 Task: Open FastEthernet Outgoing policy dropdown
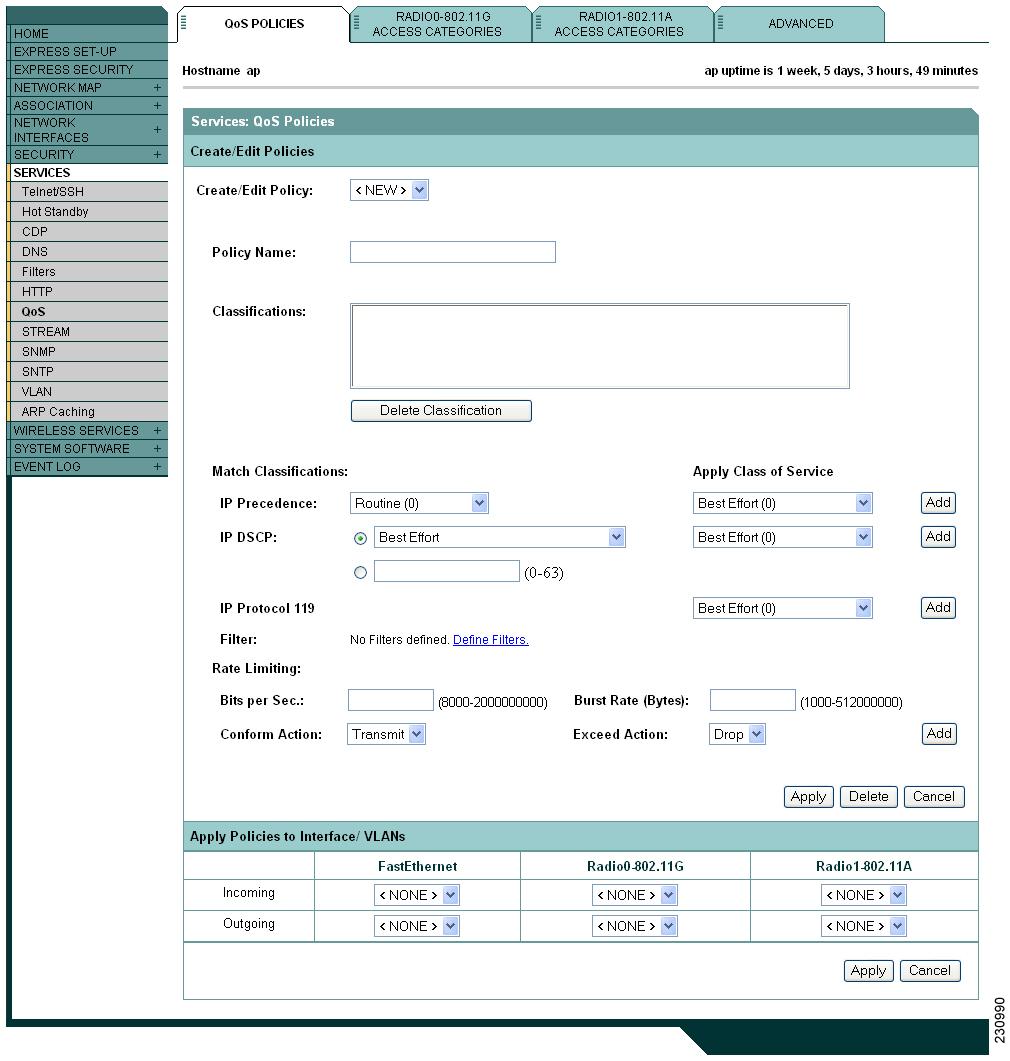pos(417,926)
